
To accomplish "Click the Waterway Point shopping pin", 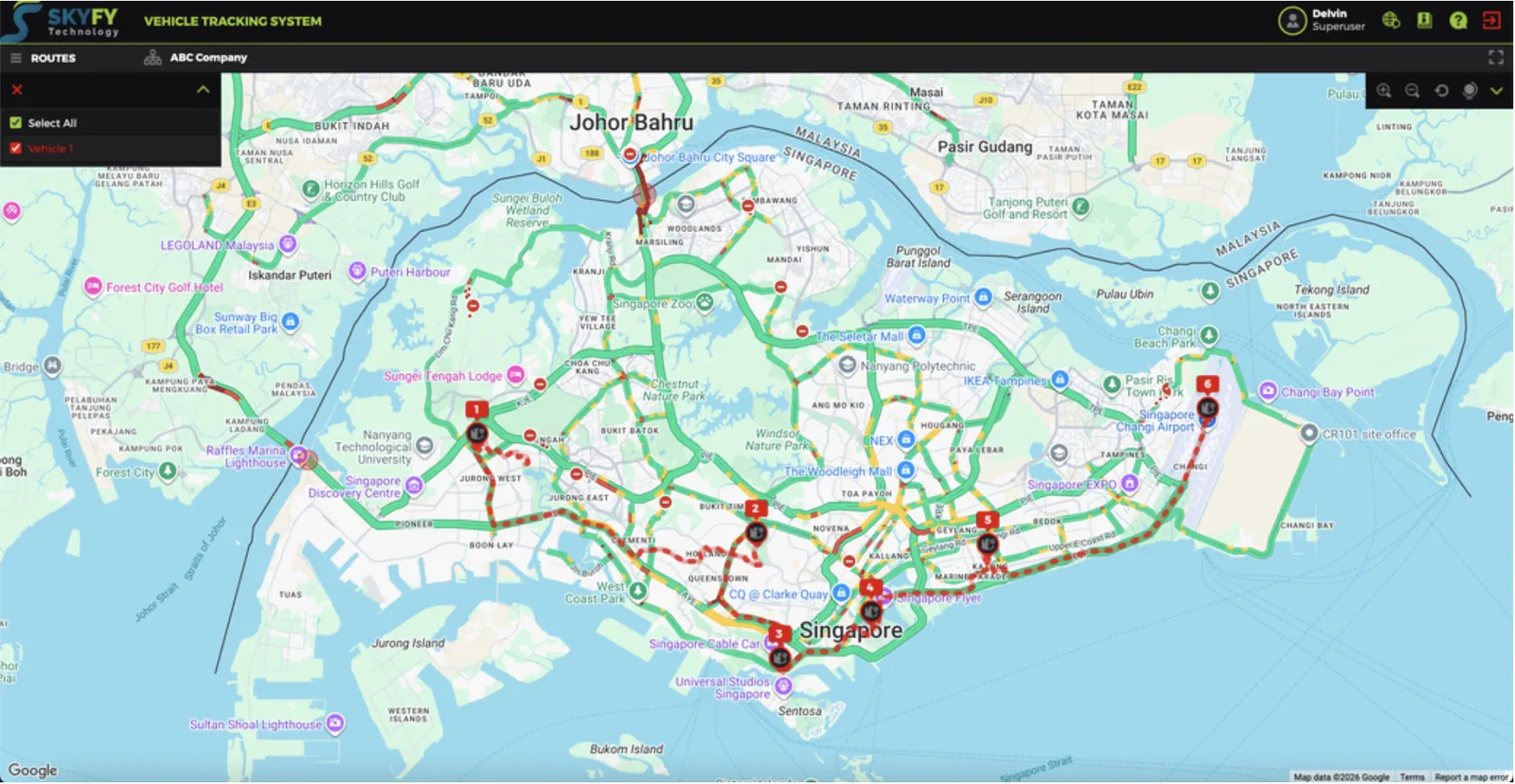I will coord(983,297).
